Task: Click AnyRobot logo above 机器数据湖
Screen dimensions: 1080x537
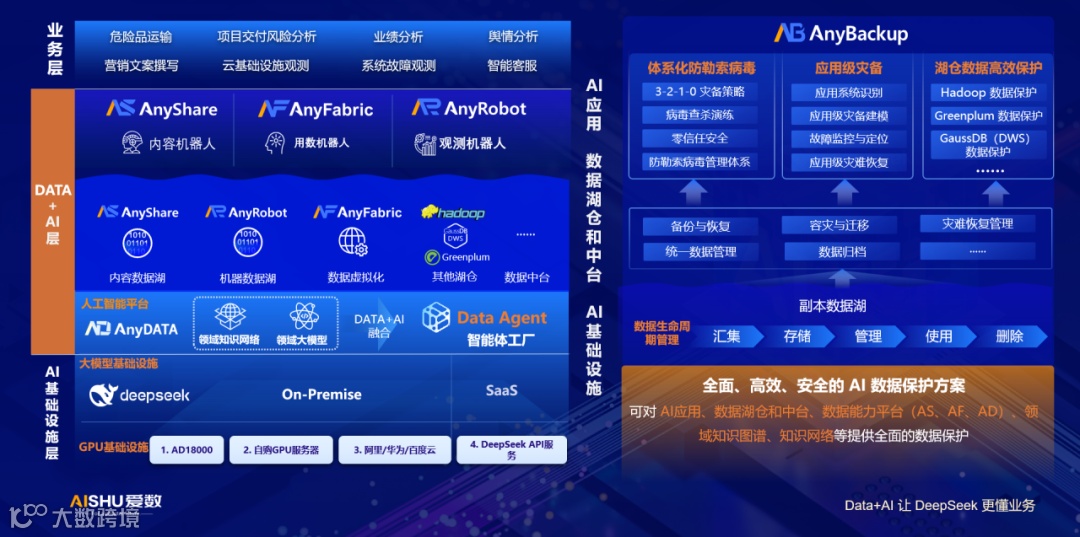Action: click(x=247, y=212)
